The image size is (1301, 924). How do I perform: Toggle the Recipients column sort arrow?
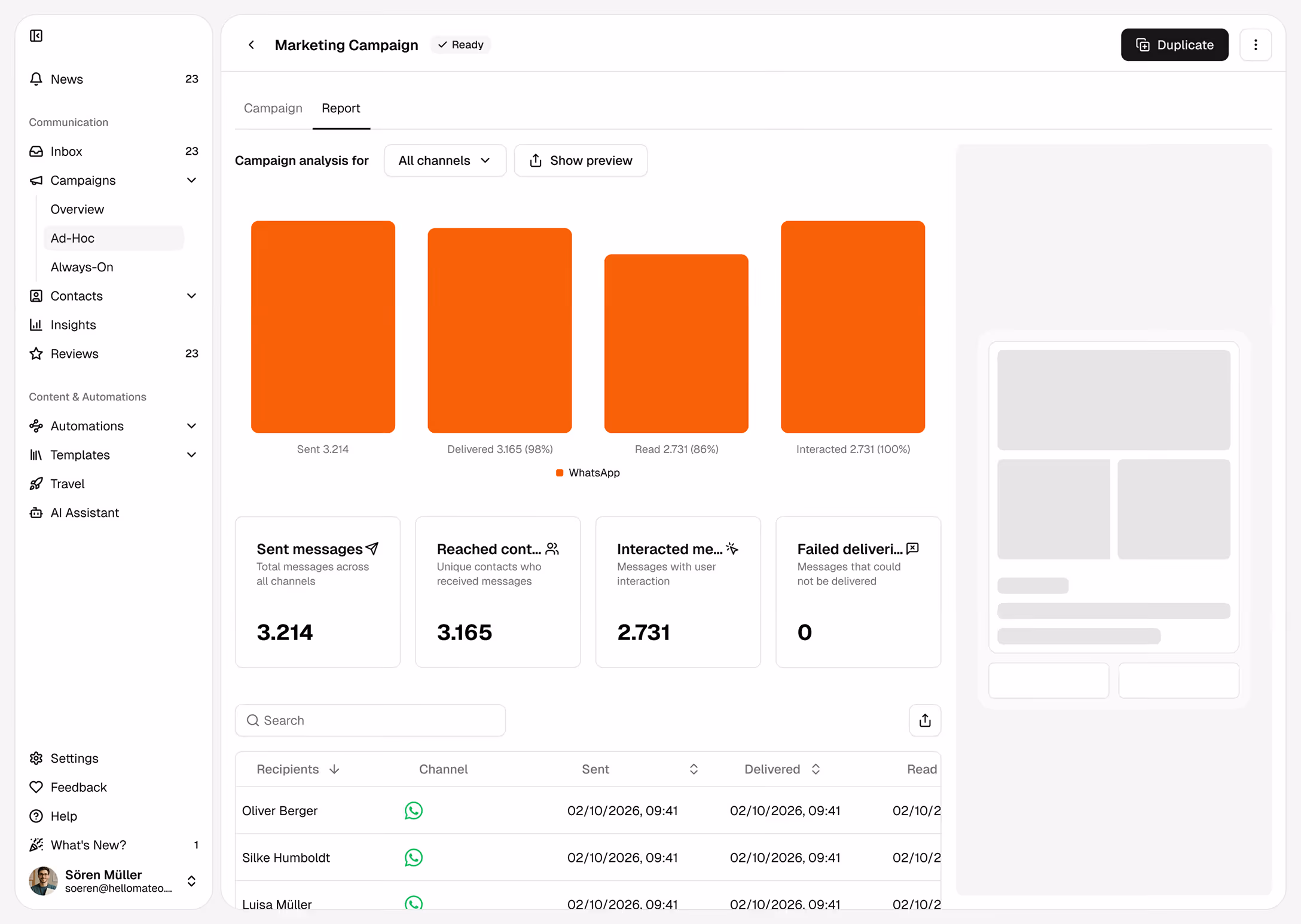click(334, 769)
